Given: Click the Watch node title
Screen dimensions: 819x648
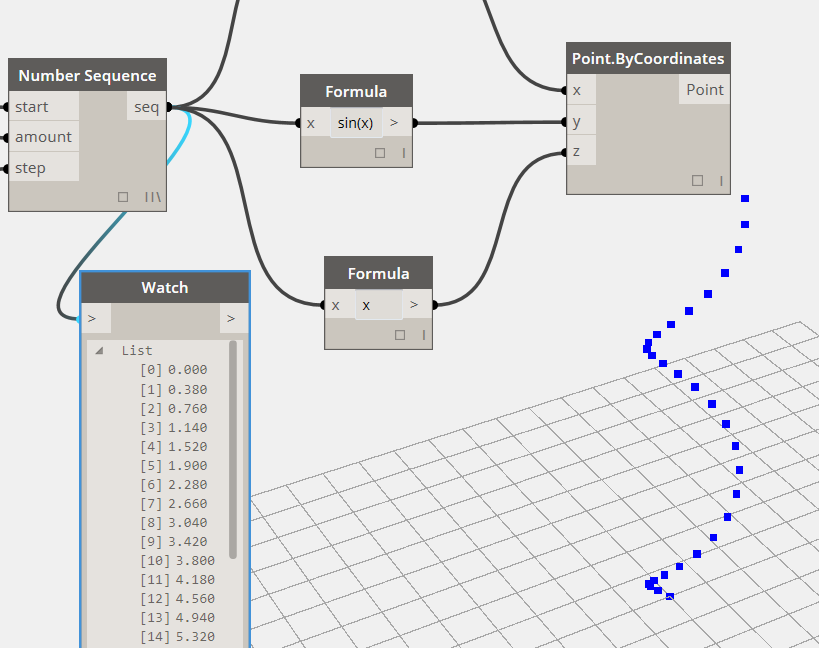Looking at the screenshot, I should (x=165, y=287).
